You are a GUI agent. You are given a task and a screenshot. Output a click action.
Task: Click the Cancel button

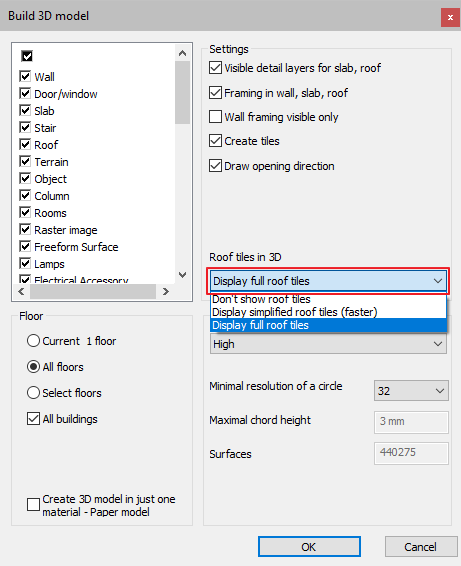420,547
